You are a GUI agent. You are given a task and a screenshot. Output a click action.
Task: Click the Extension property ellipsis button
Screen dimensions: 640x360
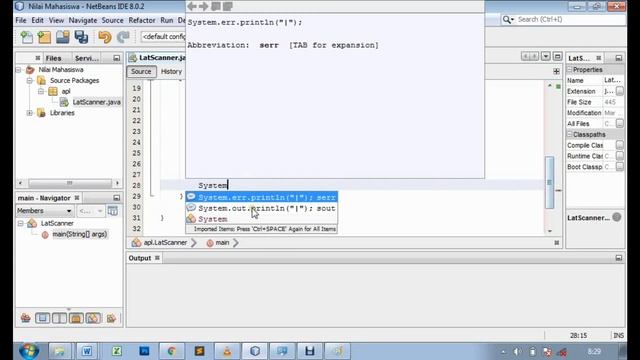pos(620,91)
